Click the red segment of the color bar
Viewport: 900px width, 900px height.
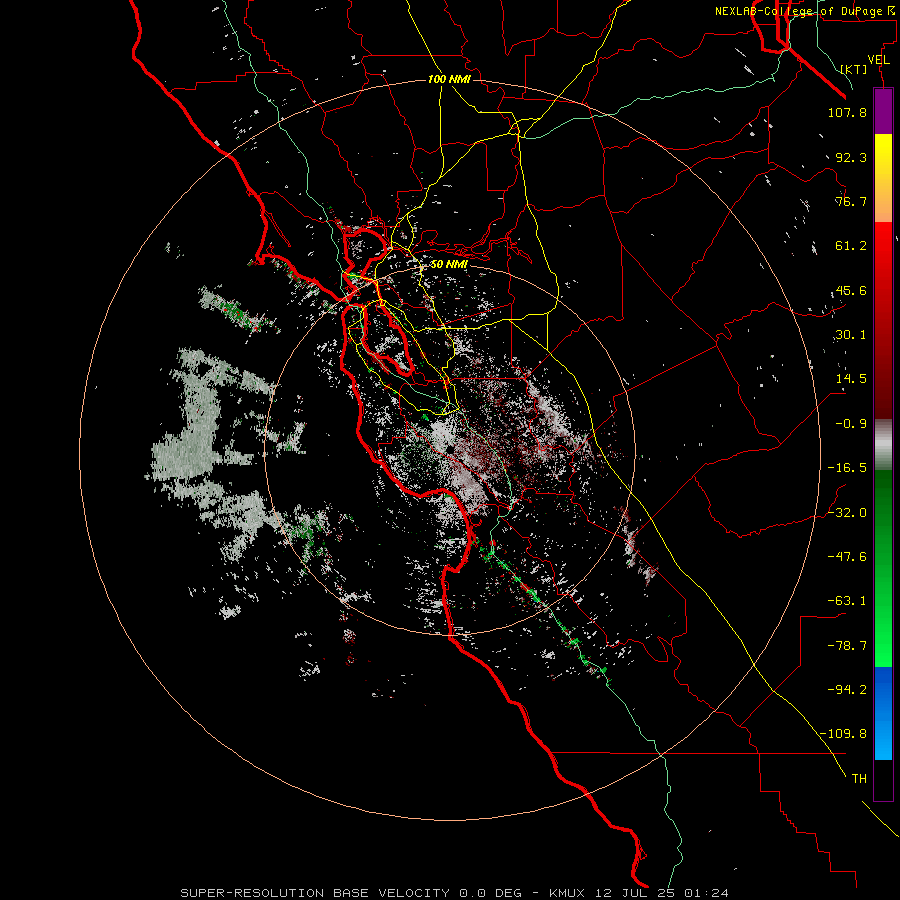tap(883, 320)
